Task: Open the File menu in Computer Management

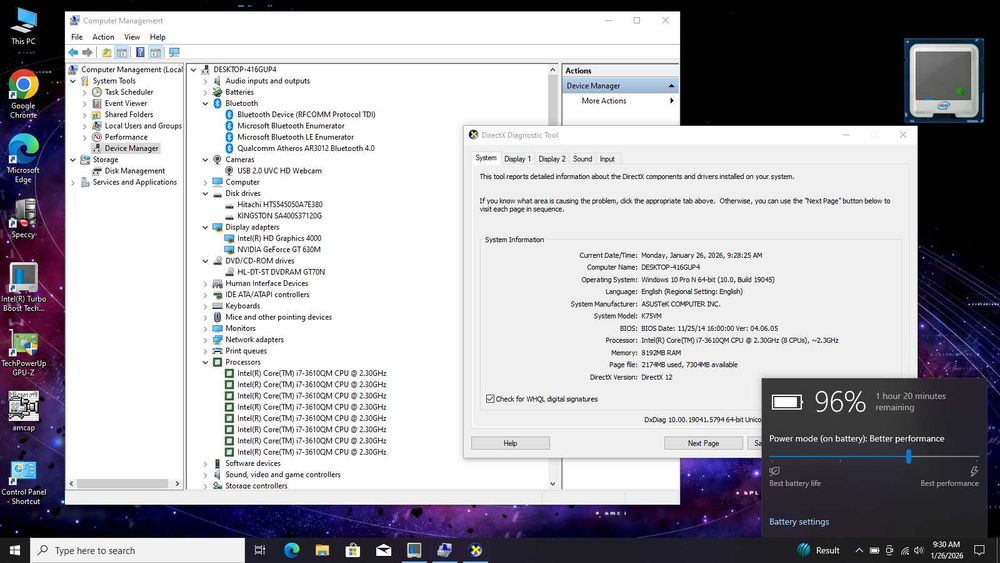Action: [77, 37]
